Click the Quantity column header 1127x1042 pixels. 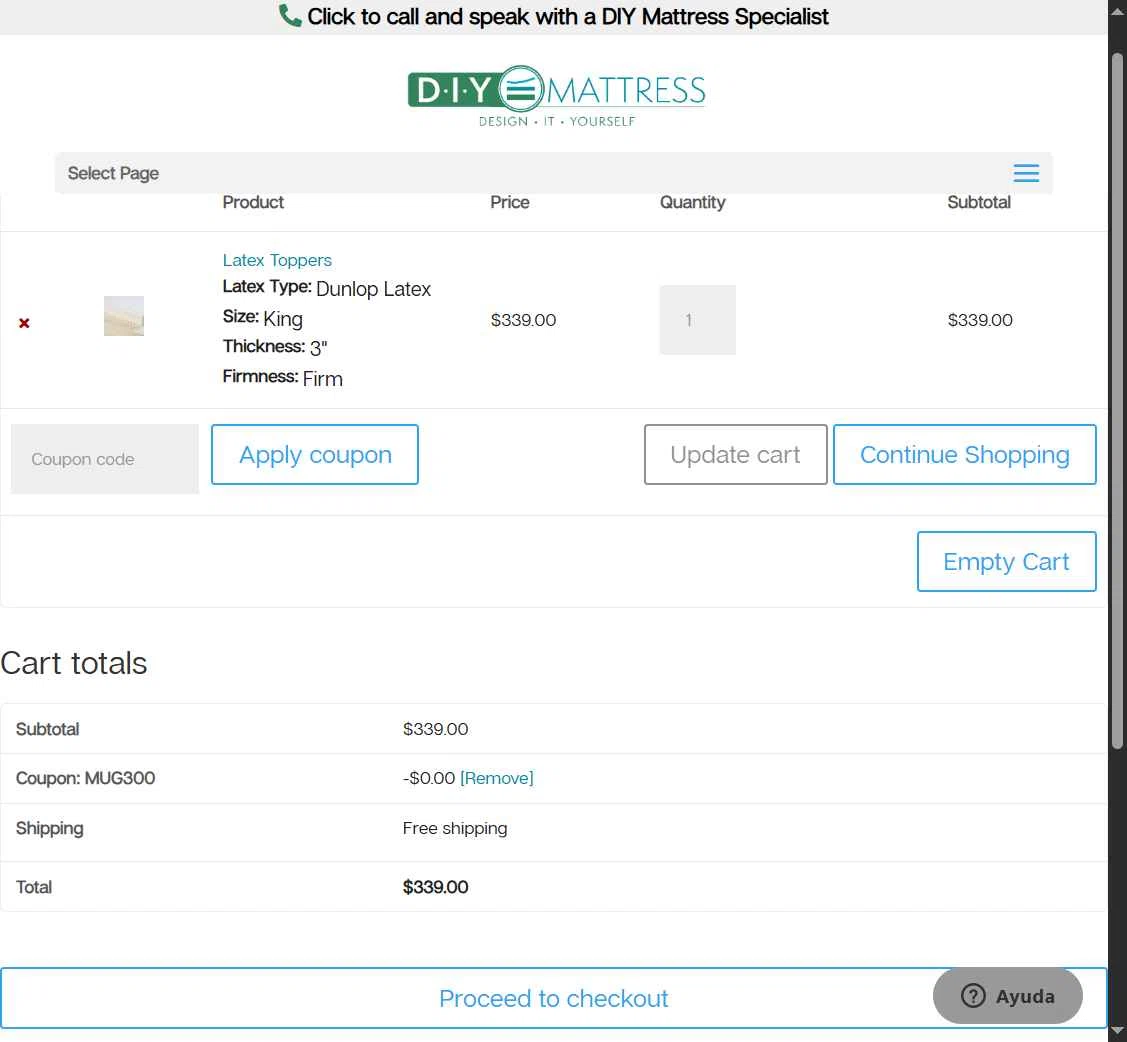[x=692, y=203]
